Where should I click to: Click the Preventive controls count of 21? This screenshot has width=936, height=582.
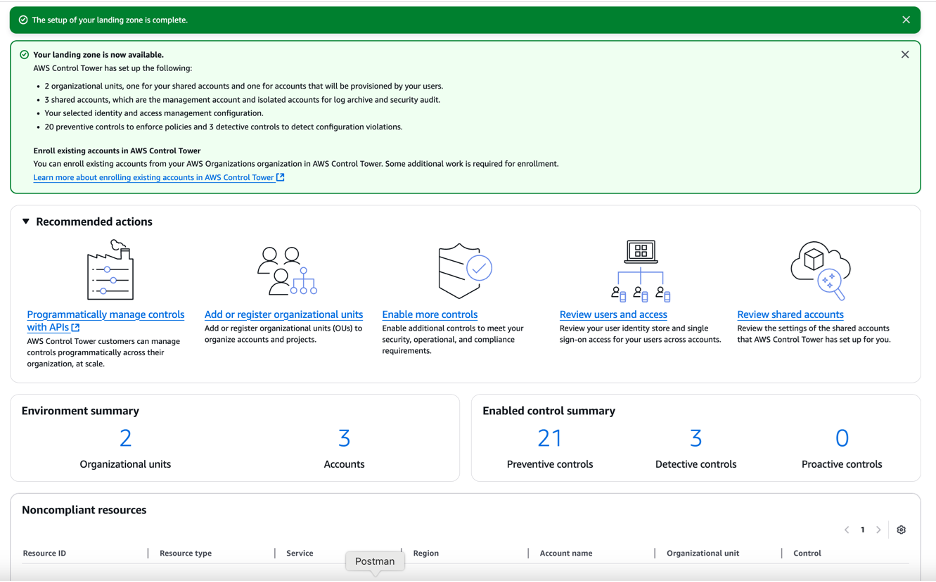coord(550,438)
